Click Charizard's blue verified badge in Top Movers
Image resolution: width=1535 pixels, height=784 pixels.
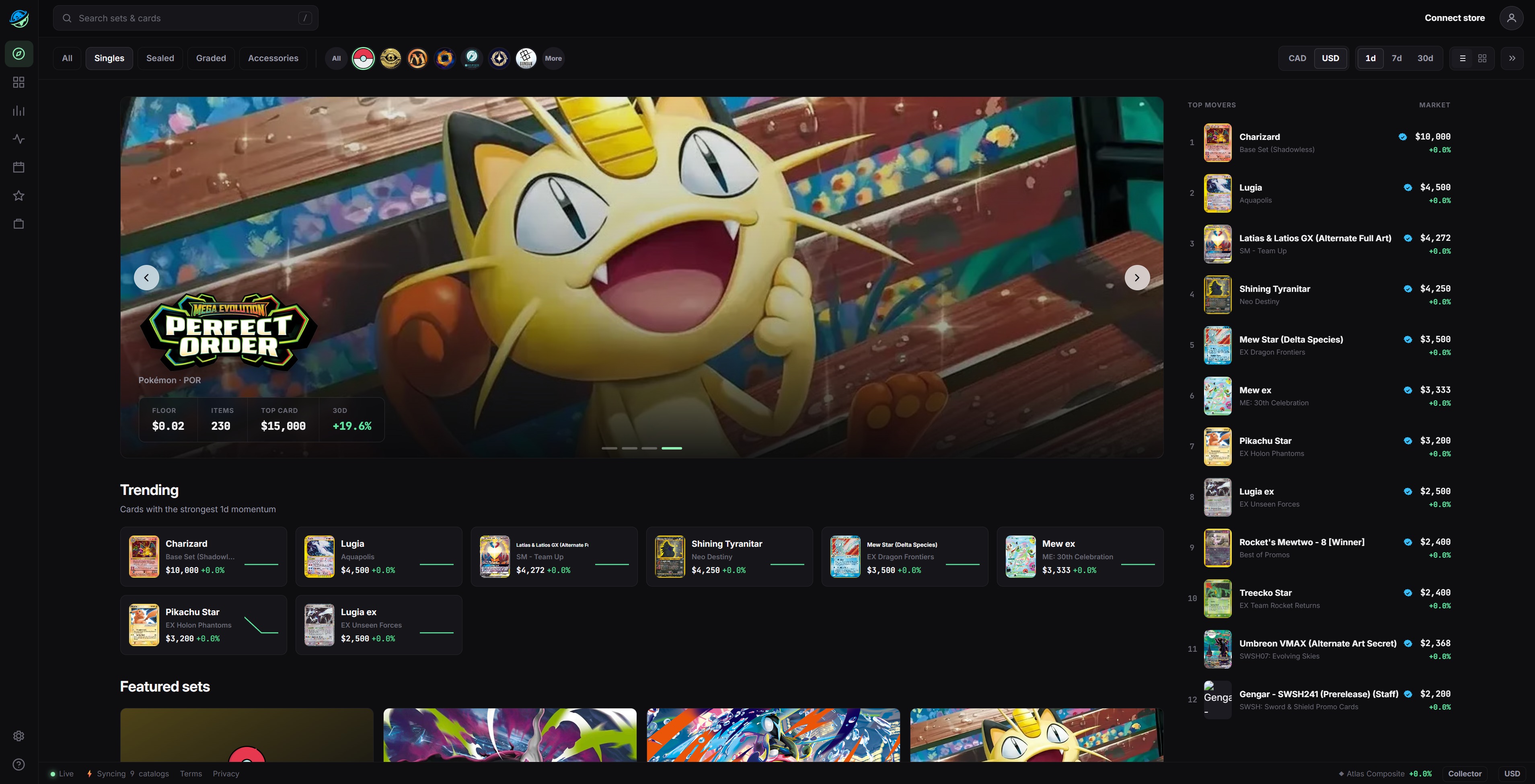click(1403, 137)
